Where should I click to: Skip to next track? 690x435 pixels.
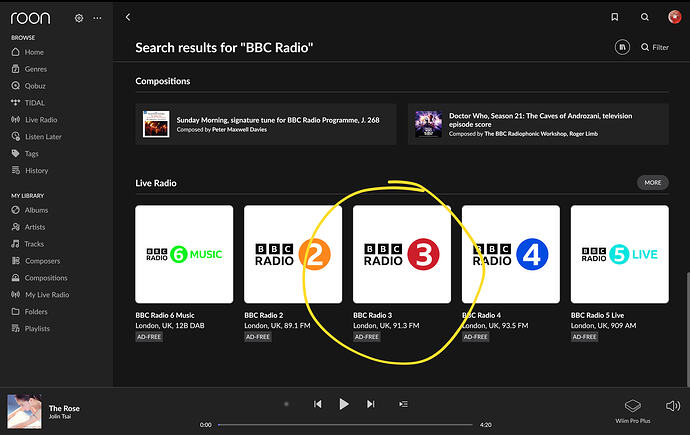(x=371, y=404)
